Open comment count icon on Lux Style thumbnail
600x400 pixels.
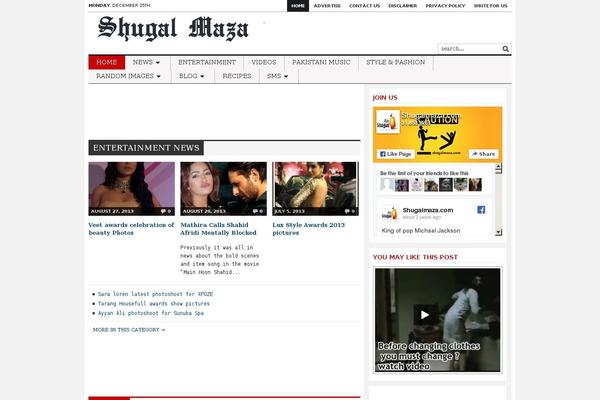349,211
